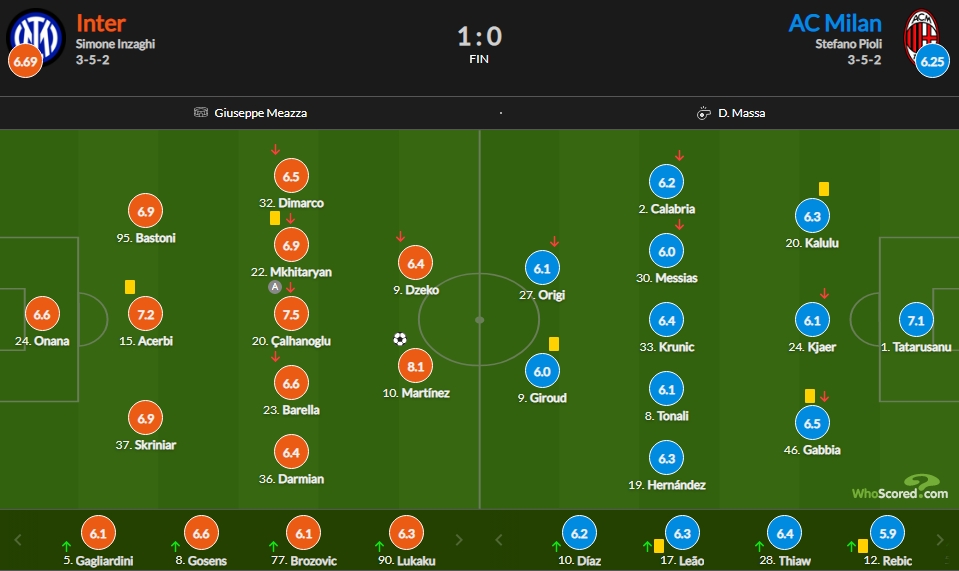Viewport: 959px width, 571px height.
Task: Click the stadium icon beside Giuseppe Meazza
Action: [201, 112]
